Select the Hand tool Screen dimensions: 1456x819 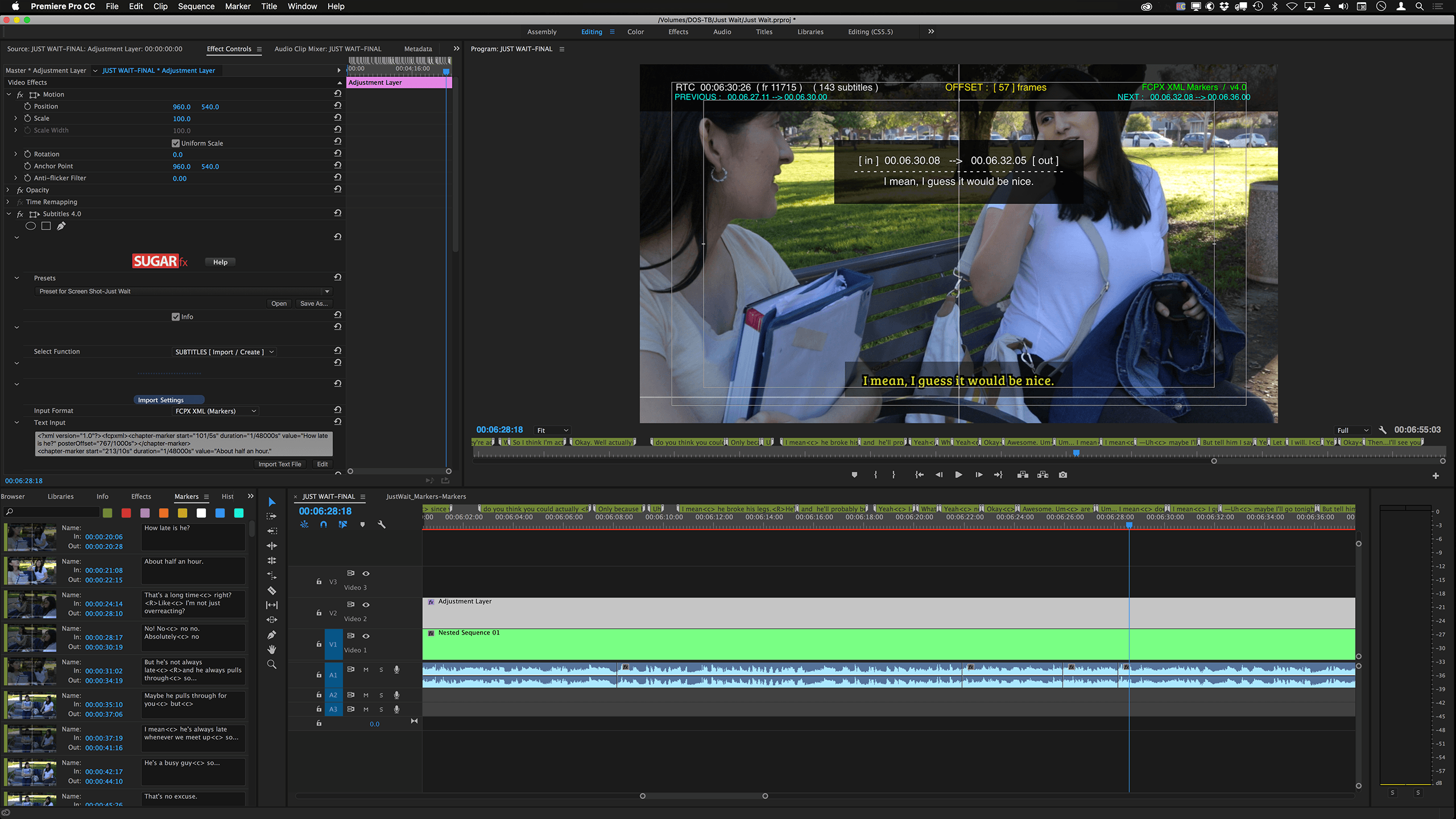(x=272, y=648)
